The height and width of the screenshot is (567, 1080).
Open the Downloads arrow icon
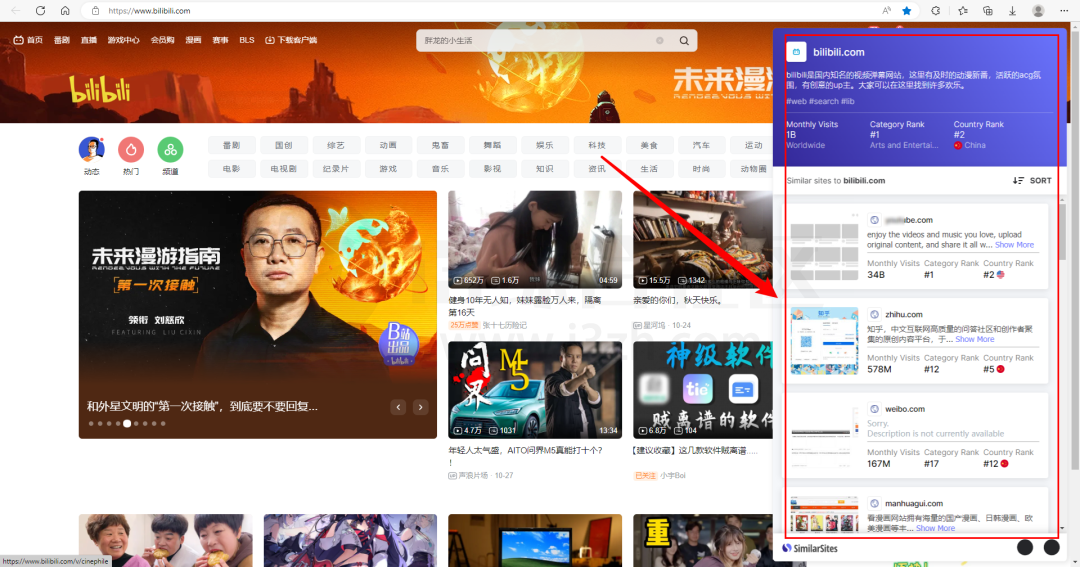click(x=1012, y=10)
